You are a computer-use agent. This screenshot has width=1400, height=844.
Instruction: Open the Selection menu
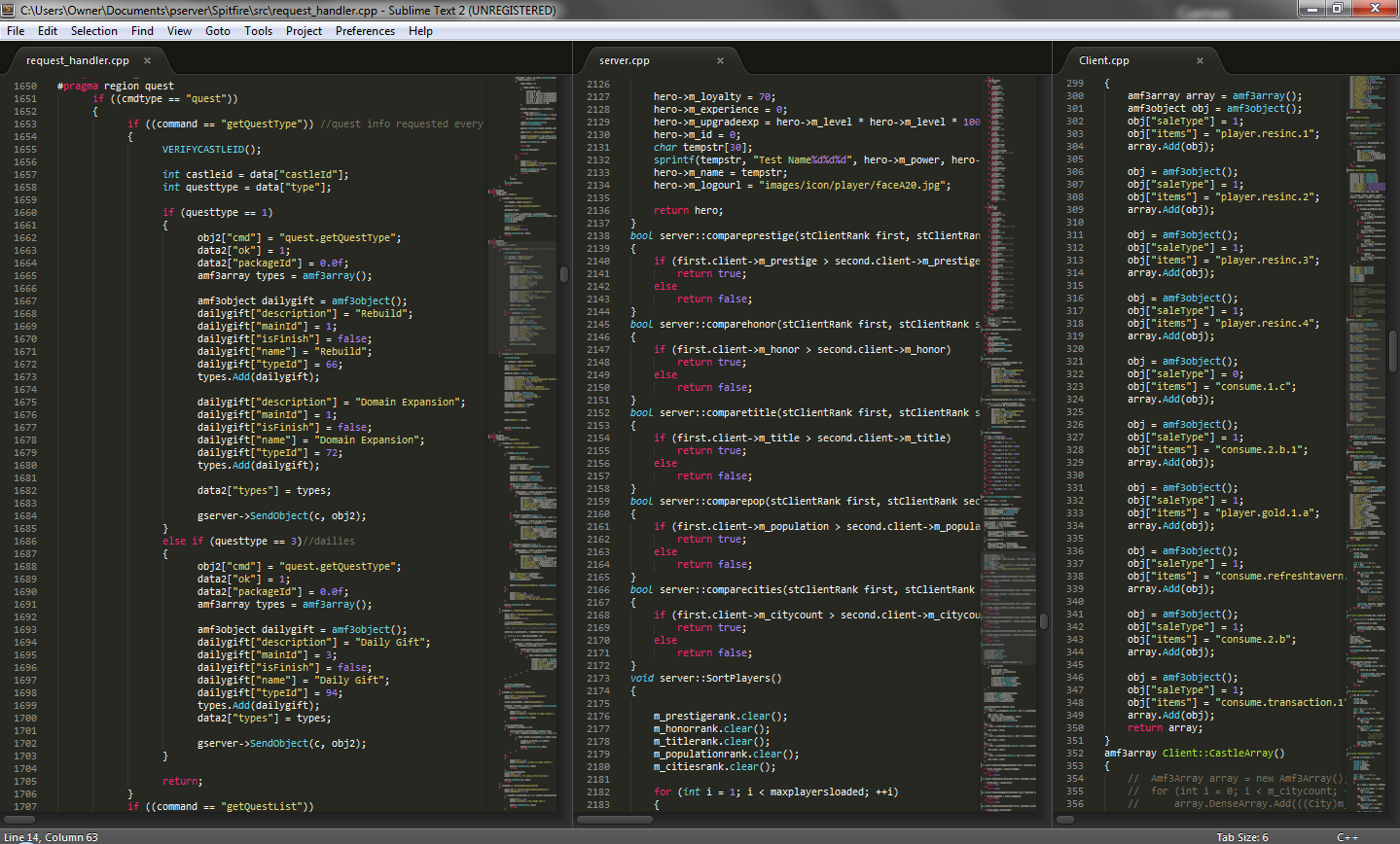(x=94, y=31)
